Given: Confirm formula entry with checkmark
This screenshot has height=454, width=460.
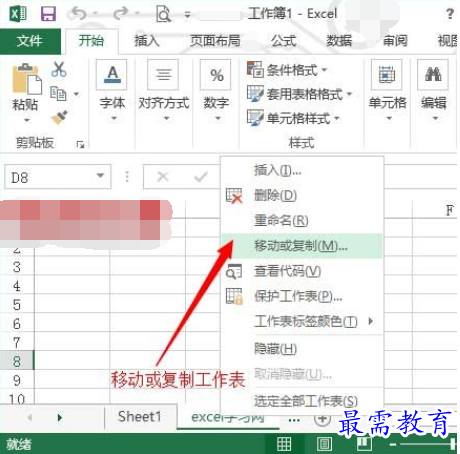Looking at the screenshot, I should click(201, 177).
